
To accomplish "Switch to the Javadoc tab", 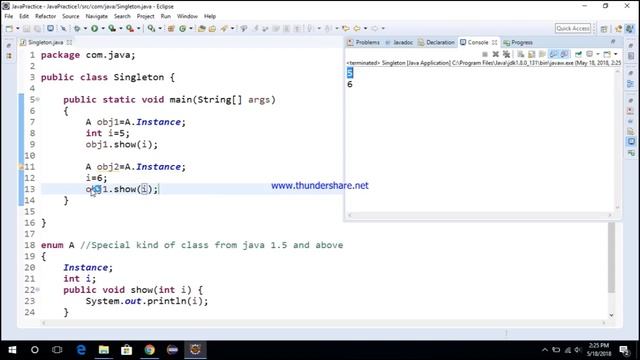I will coord(399,42).
